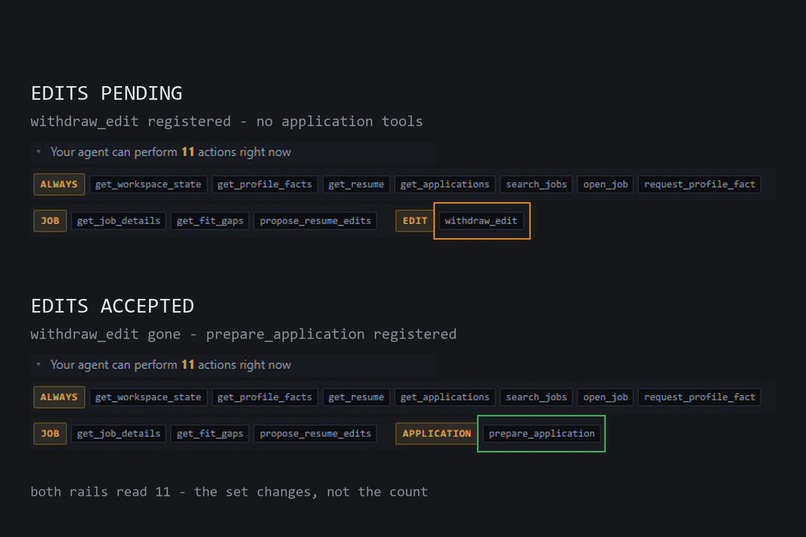
Task: Collapse the actions list under Edits Accepted
Action: [x=38, y=364]
